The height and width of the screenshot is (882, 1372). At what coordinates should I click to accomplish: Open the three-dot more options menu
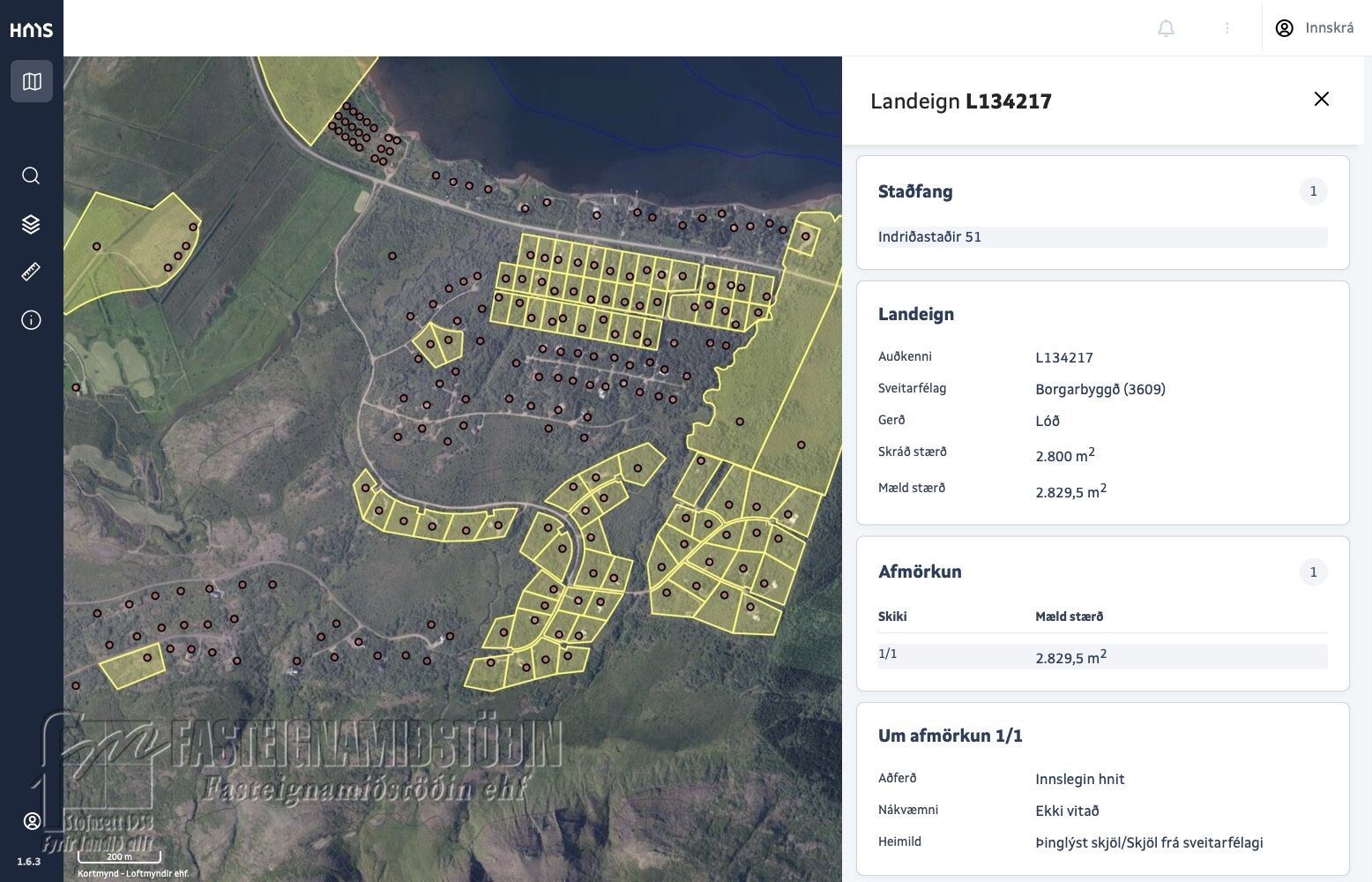coord(1227,28)
